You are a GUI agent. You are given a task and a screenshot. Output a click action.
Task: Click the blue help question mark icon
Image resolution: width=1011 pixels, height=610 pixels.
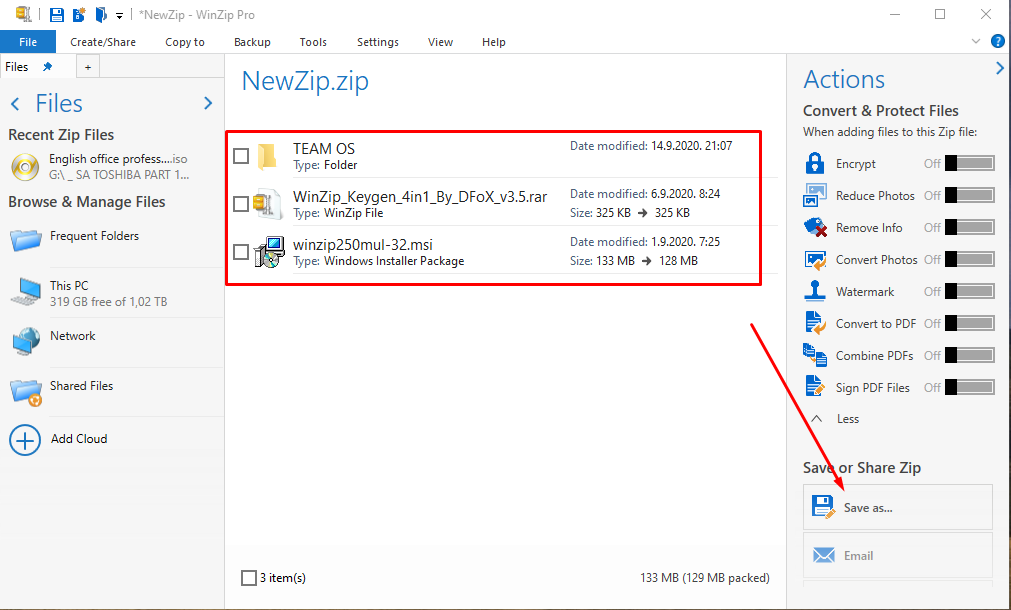coord(997,41)
